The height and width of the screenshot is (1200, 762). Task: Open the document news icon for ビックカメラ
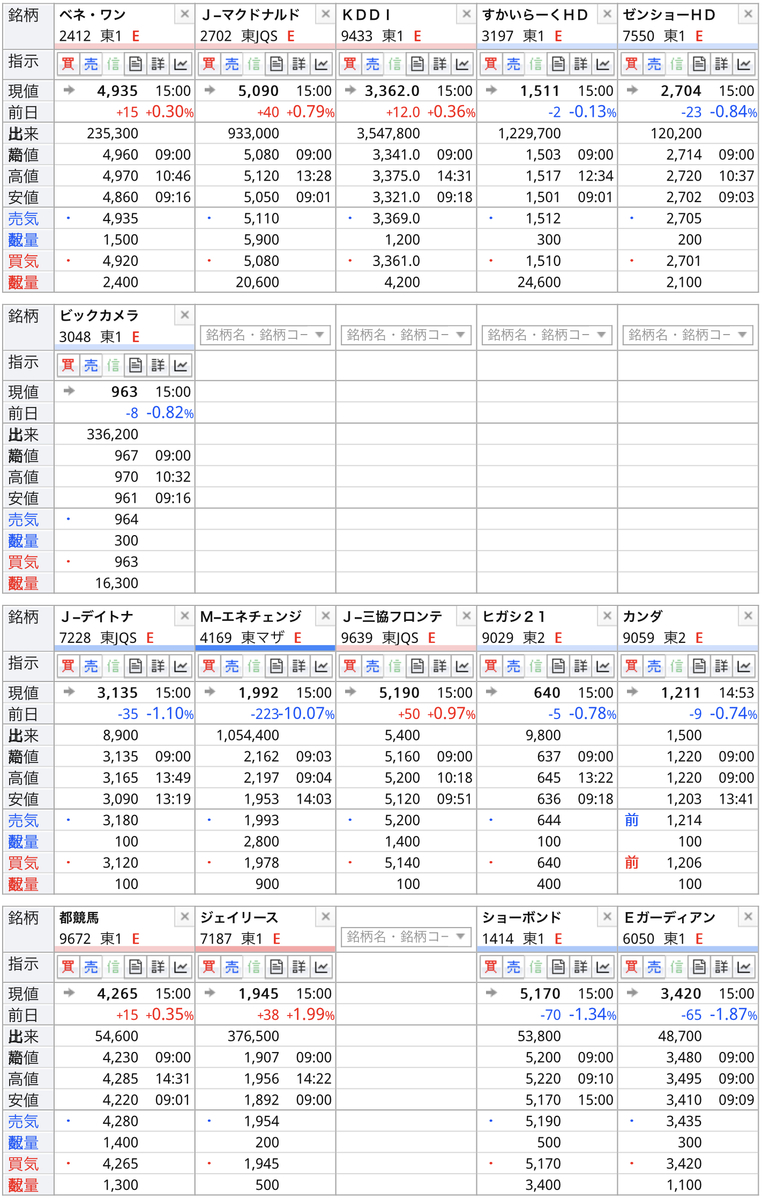136,366
